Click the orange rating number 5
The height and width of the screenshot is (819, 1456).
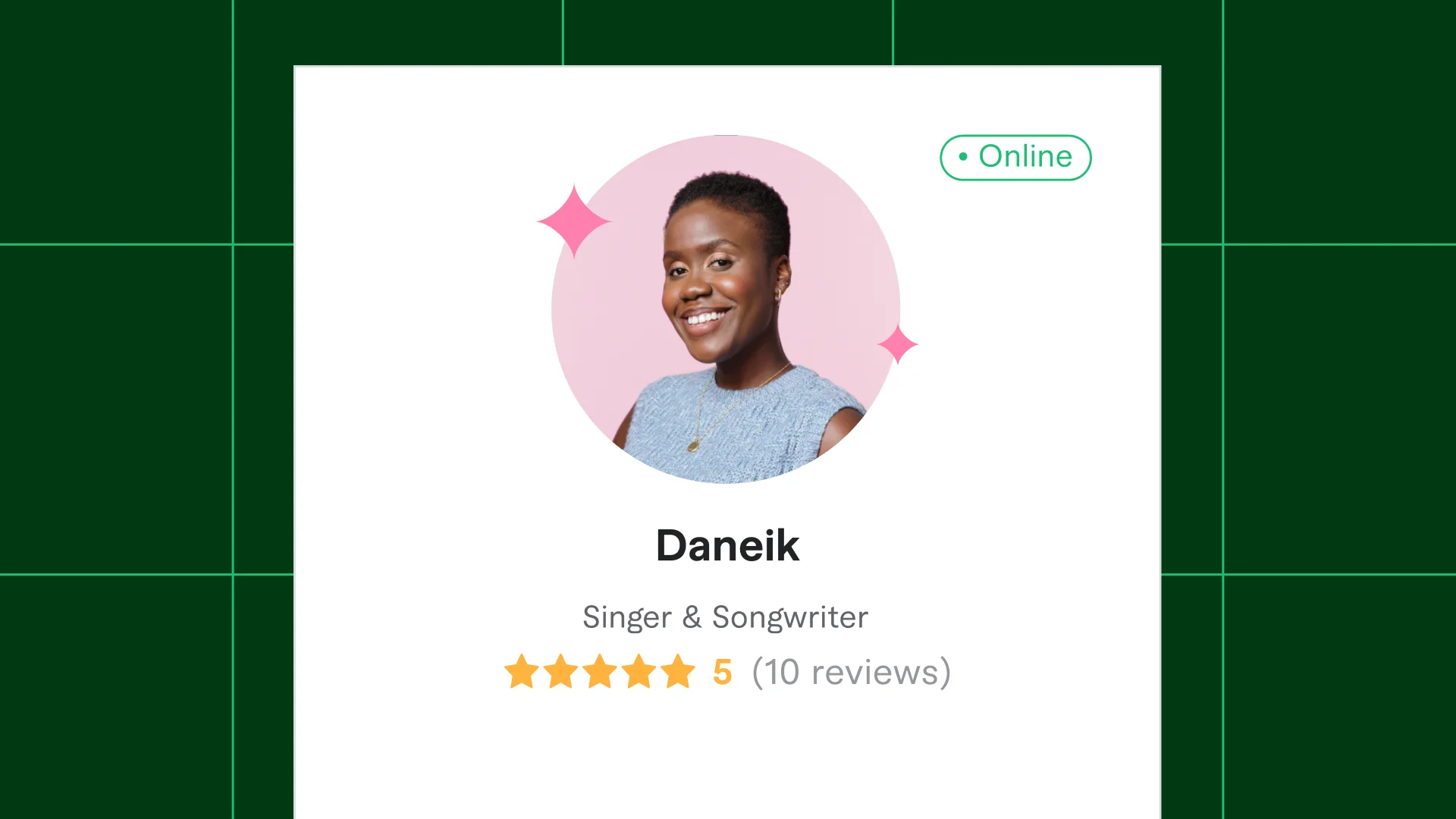point(722,673)
